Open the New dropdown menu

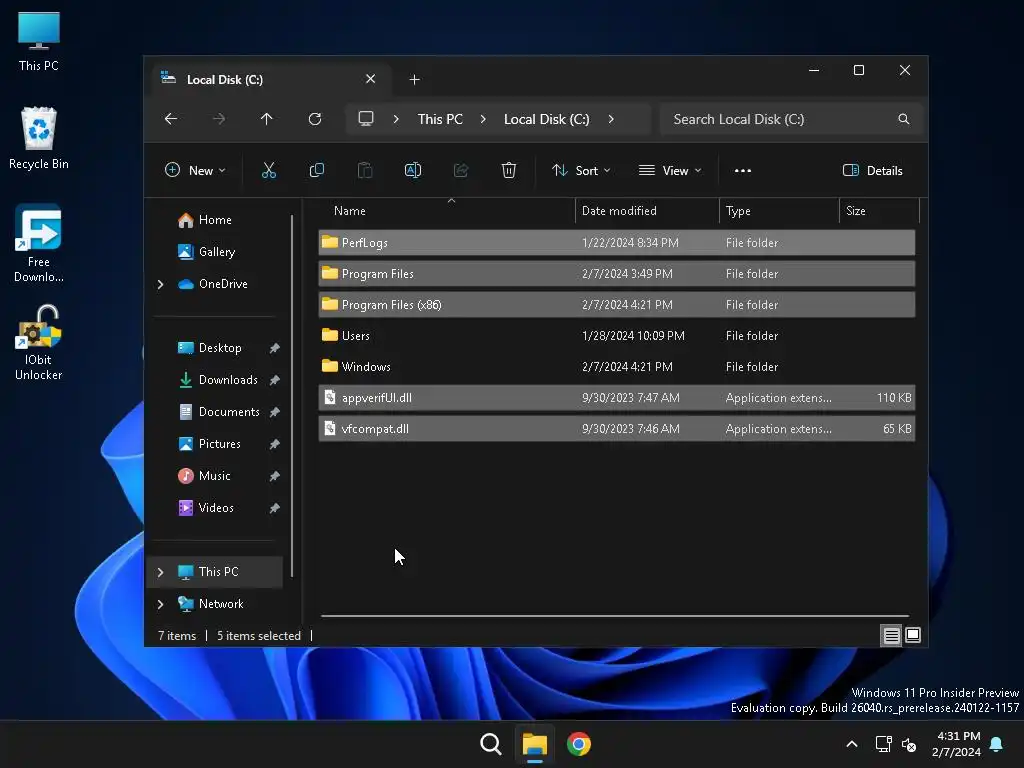click(x=195, y=170)
